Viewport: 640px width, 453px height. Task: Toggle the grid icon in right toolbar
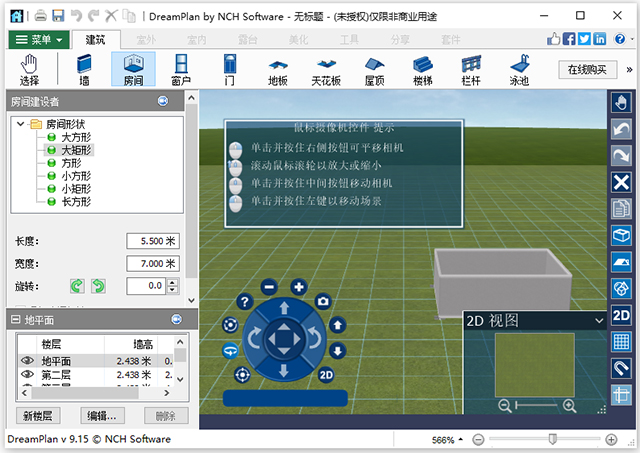tap(620, 342)
